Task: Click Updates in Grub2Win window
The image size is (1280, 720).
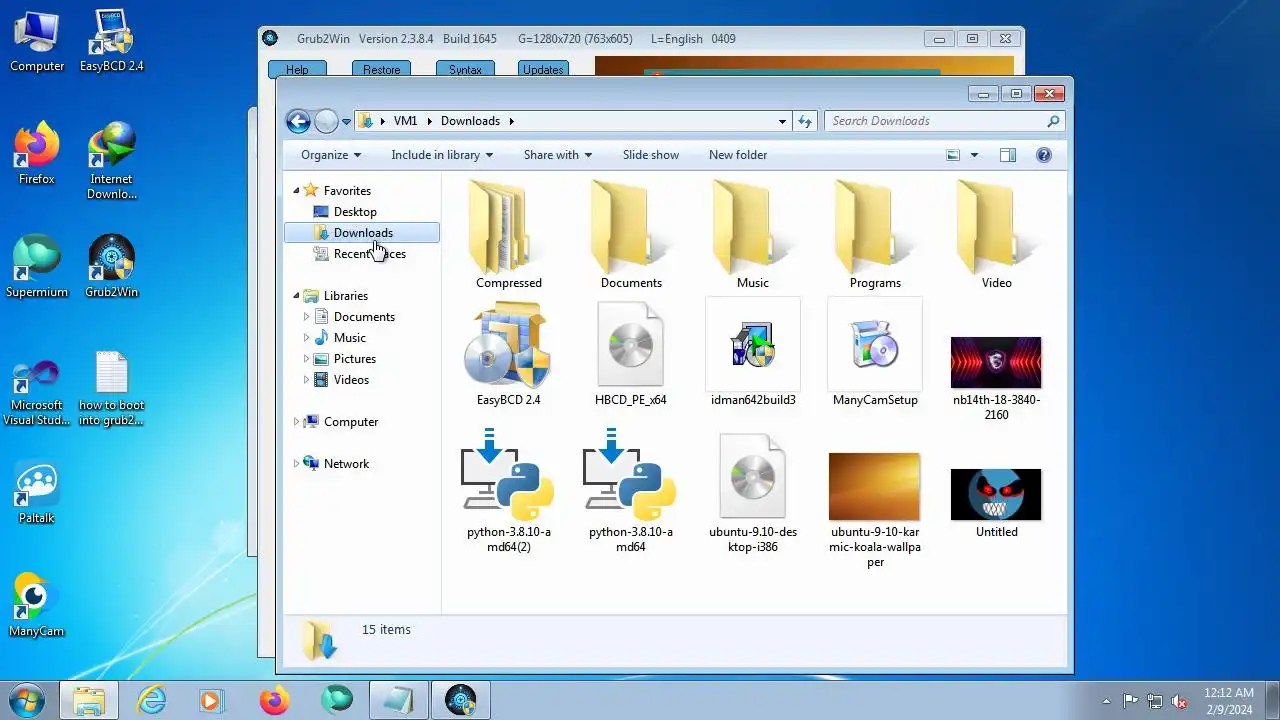Action: pos(543,69)
